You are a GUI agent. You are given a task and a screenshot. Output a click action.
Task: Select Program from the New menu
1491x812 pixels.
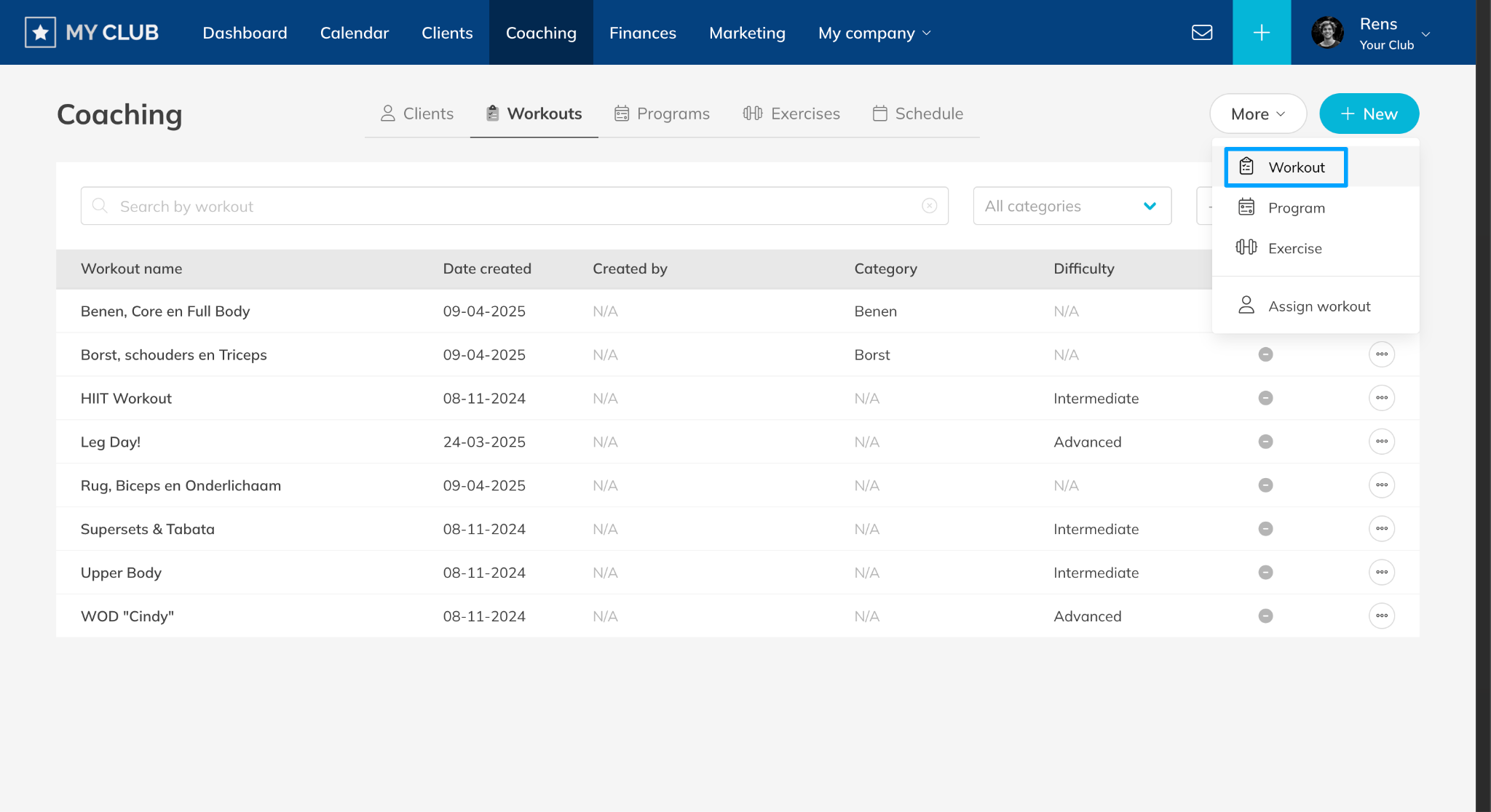pyautogui.click(x=1296, y=208)
